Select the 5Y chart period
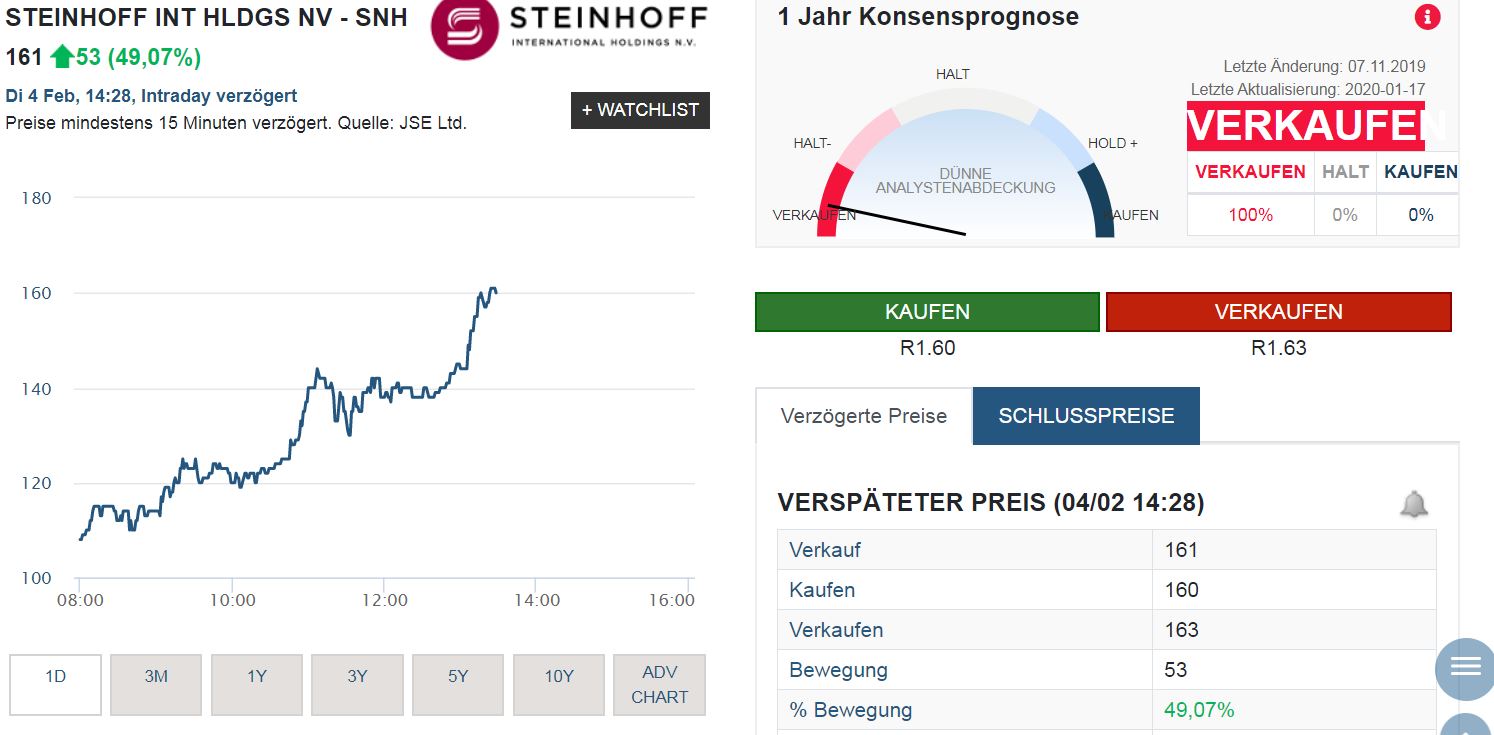This screenshot has width=1494, height=735. click(x=458, y=684)
